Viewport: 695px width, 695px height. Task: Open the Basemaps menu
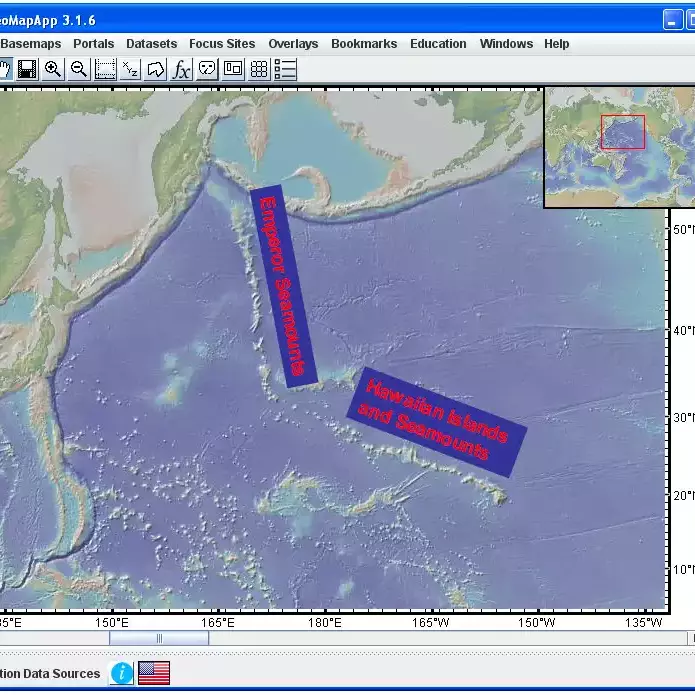31,44
